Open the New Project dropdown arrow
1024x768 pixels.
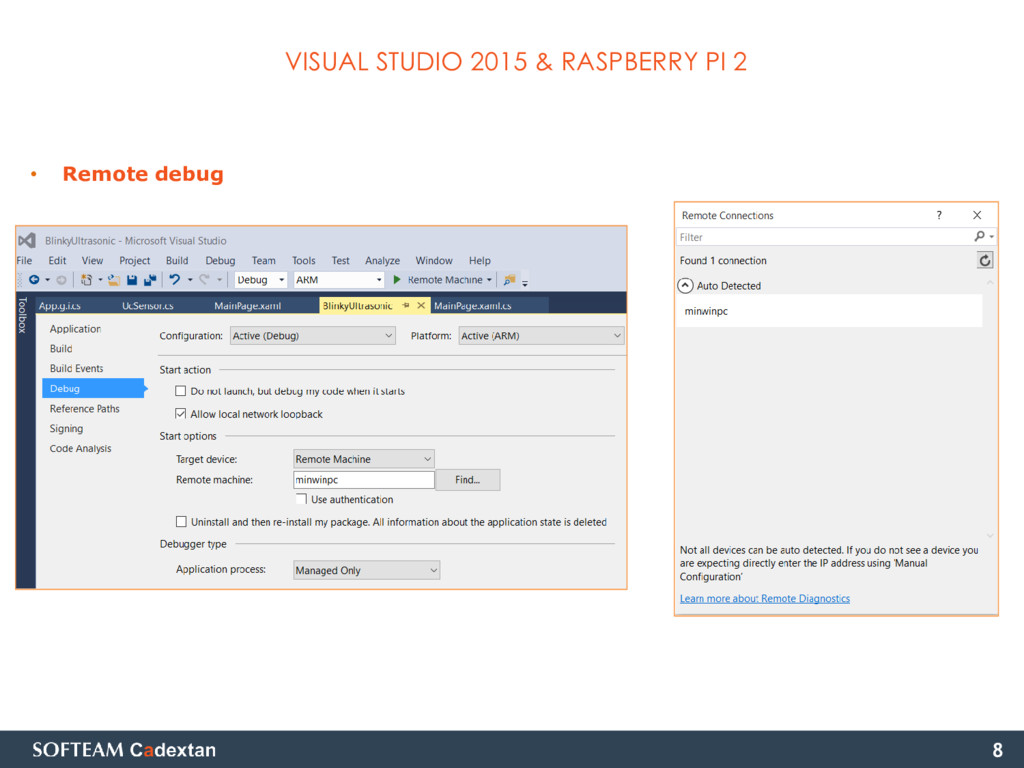tap(100, 280)
